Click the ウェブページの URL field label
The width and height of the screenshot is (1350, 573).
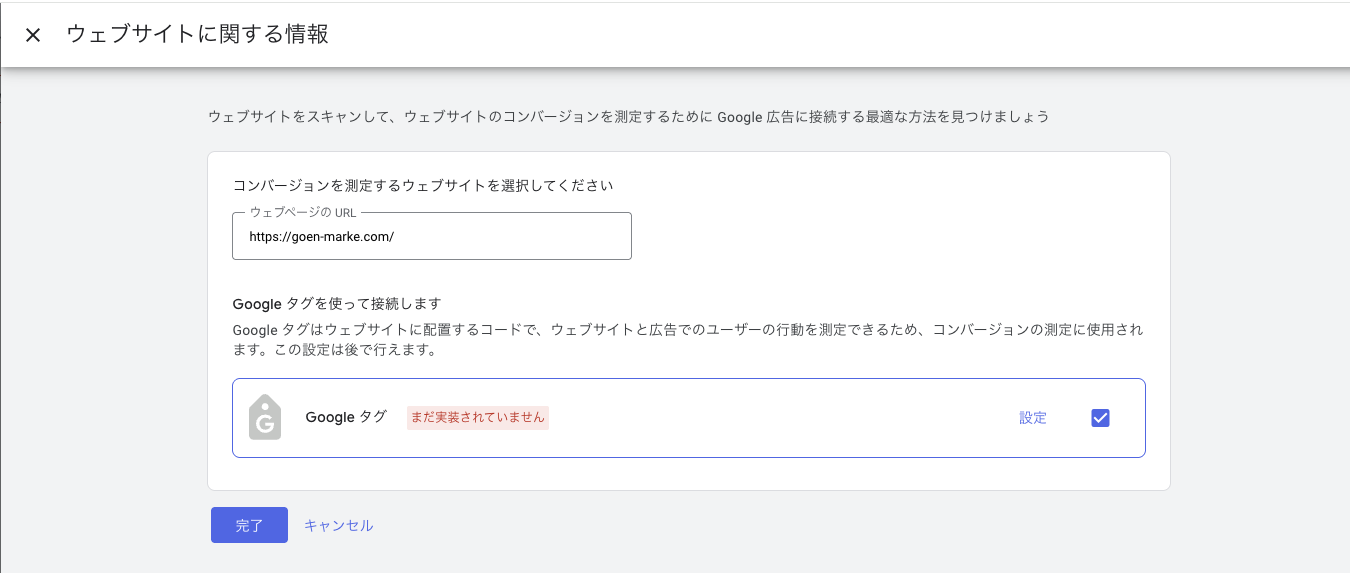[x=302, y=213]
